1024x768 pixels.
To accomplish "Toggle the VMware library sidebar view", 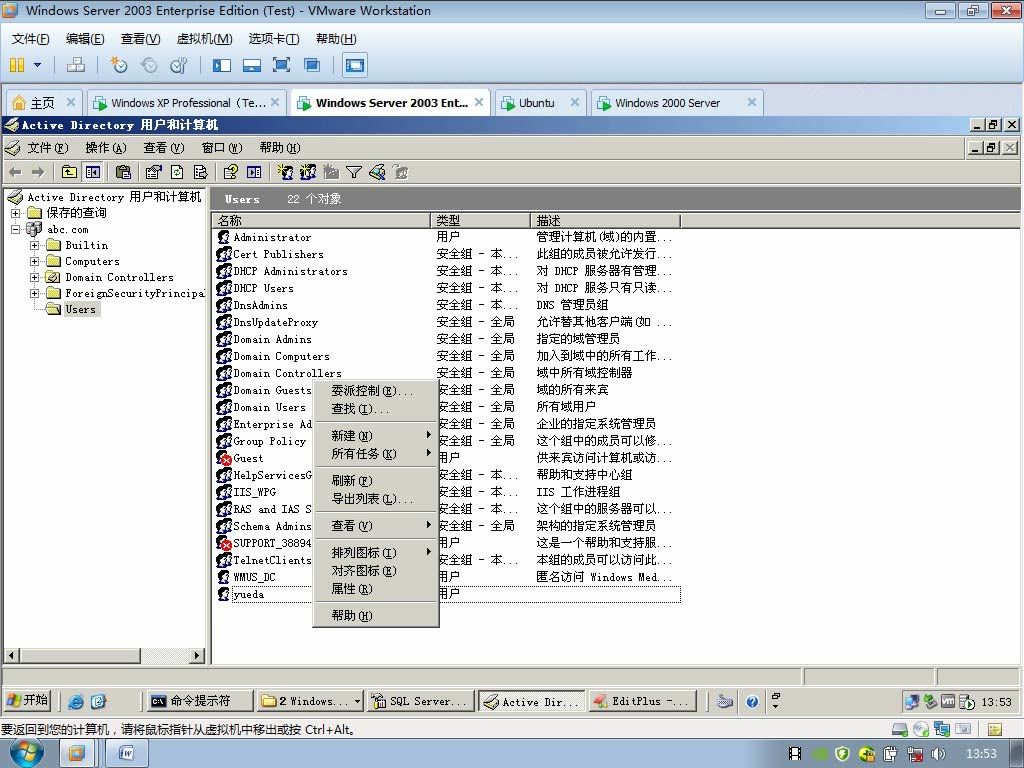I will [x=222, y=65].
